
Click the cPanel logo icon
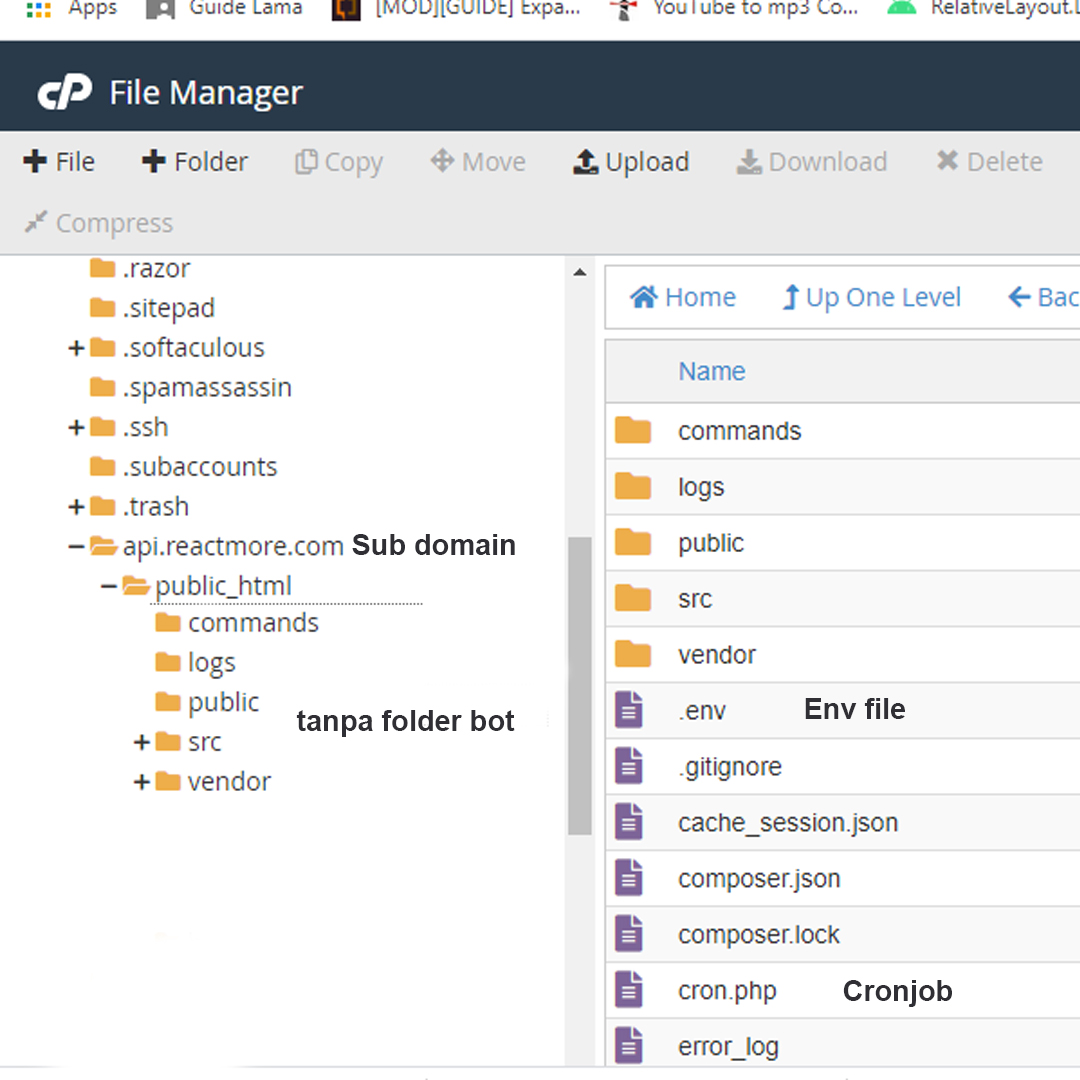click(65, 92)
